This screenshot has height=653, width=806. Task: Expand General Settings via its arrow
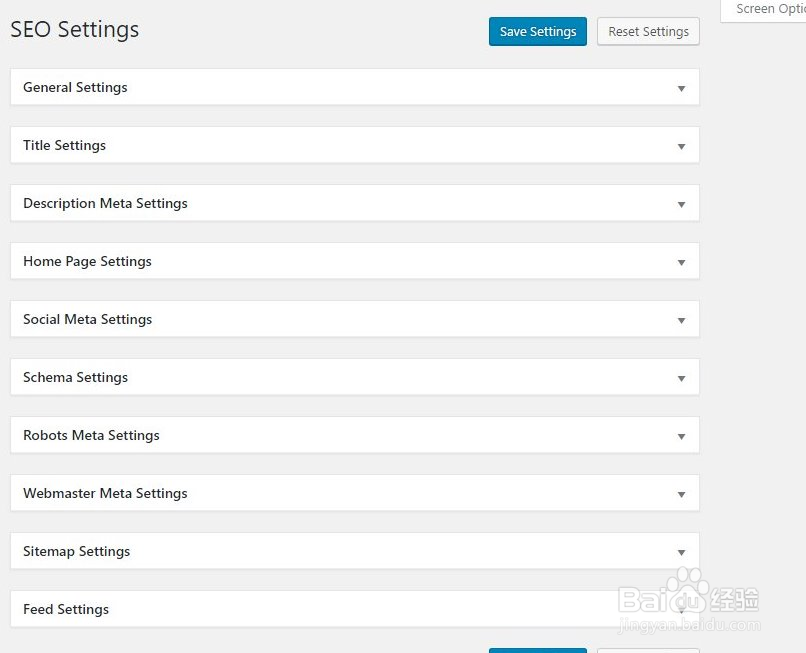pyautogui.click(x=681, y=88)
